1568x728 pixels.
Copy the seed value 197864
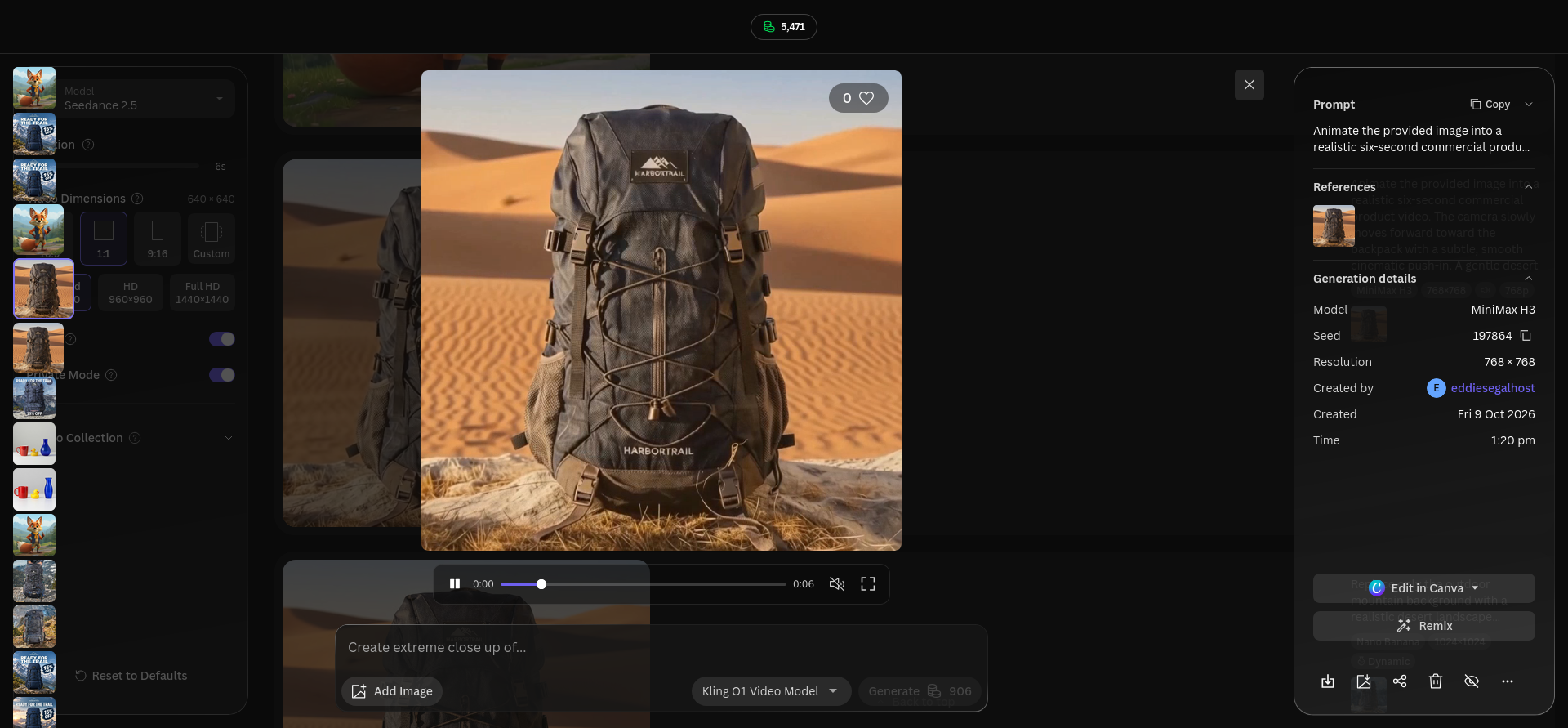(1526, 336)
